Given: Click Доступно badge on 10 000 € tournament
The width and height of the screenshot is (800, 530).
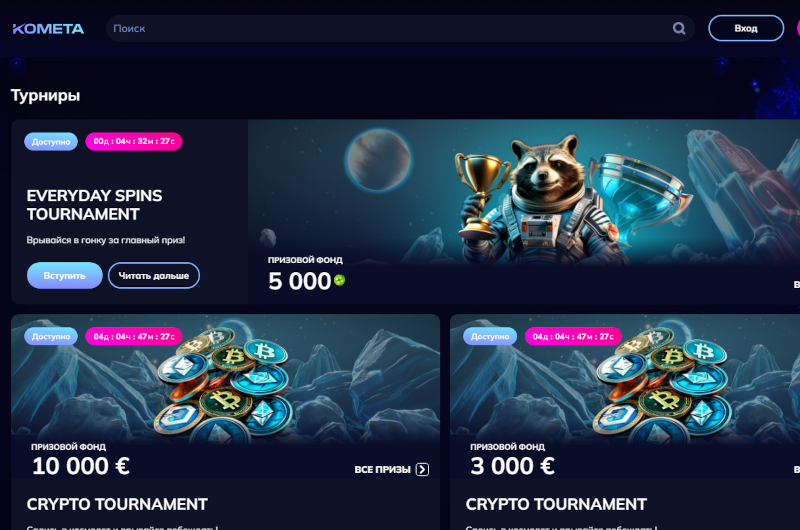Looking at the screenshot, I should [51, 336].
